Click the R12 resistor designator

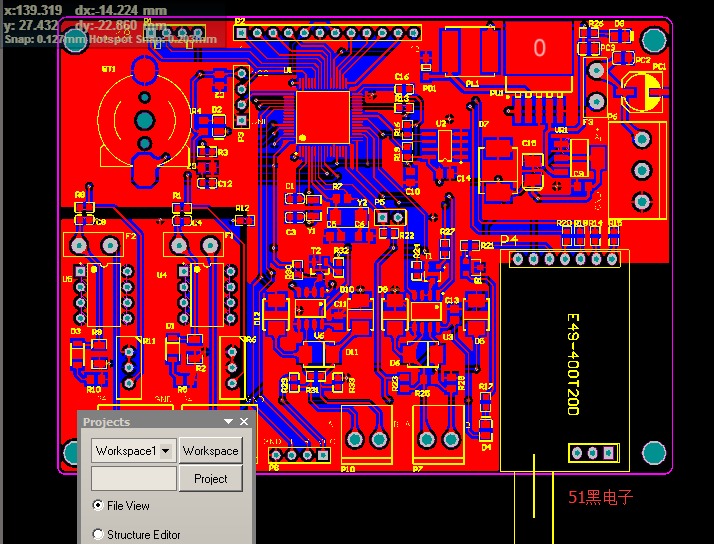242,208
